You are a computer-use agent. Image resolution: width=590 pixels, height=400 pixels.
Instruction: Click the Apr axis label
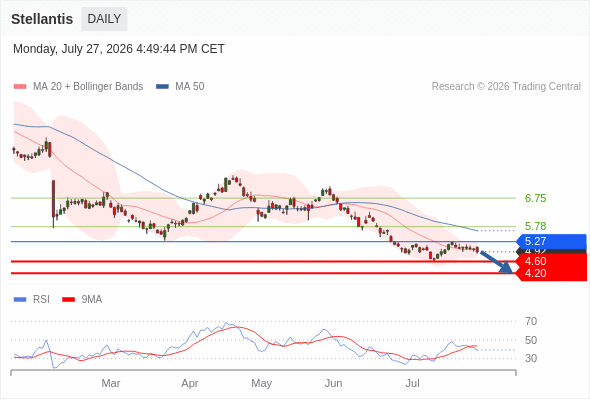click(x=190, y=383)
